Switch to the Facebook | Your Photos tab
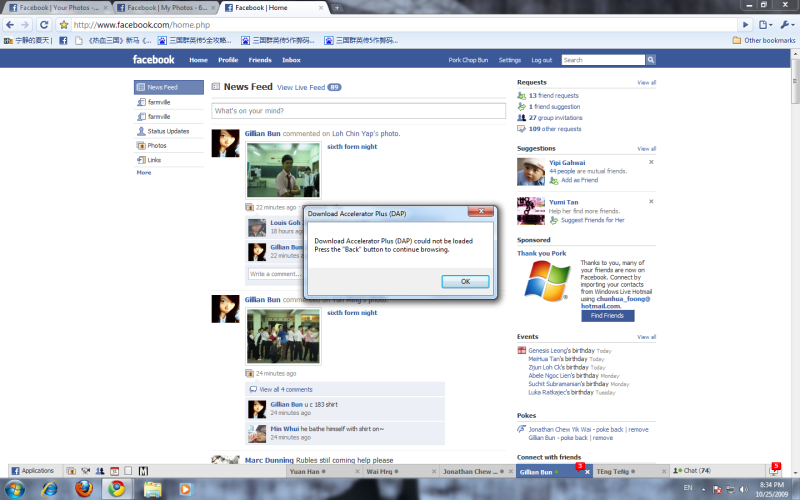The width and height of the screenshot is (800, 500). (58, 8)
